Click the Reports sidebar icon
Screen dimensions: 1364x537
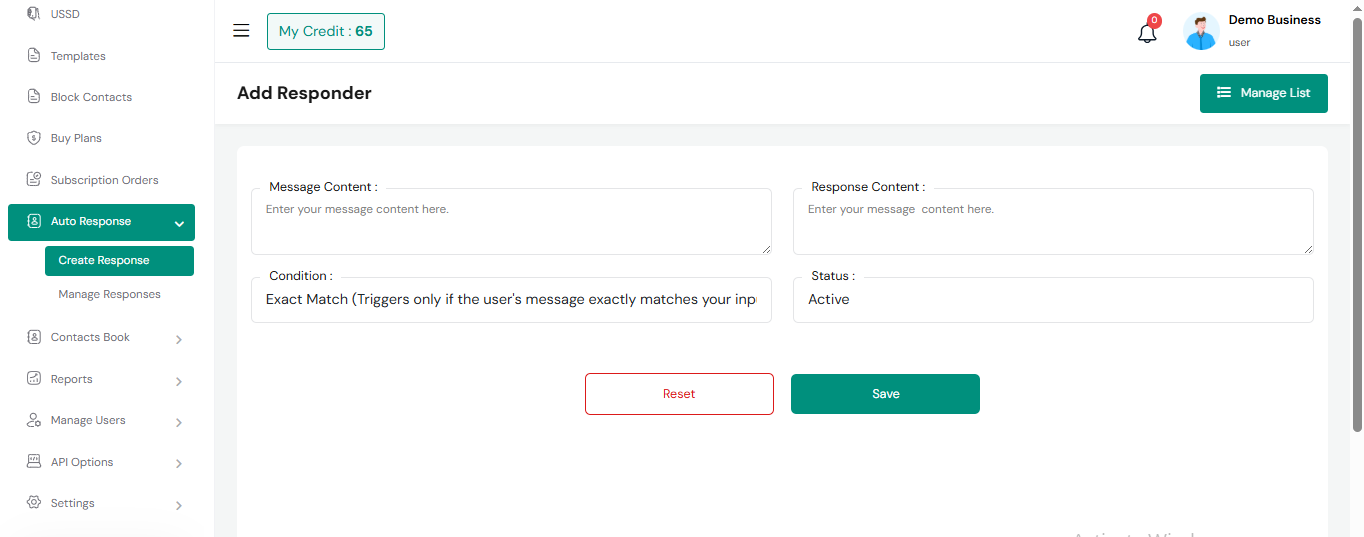click(x=34, y=379)
